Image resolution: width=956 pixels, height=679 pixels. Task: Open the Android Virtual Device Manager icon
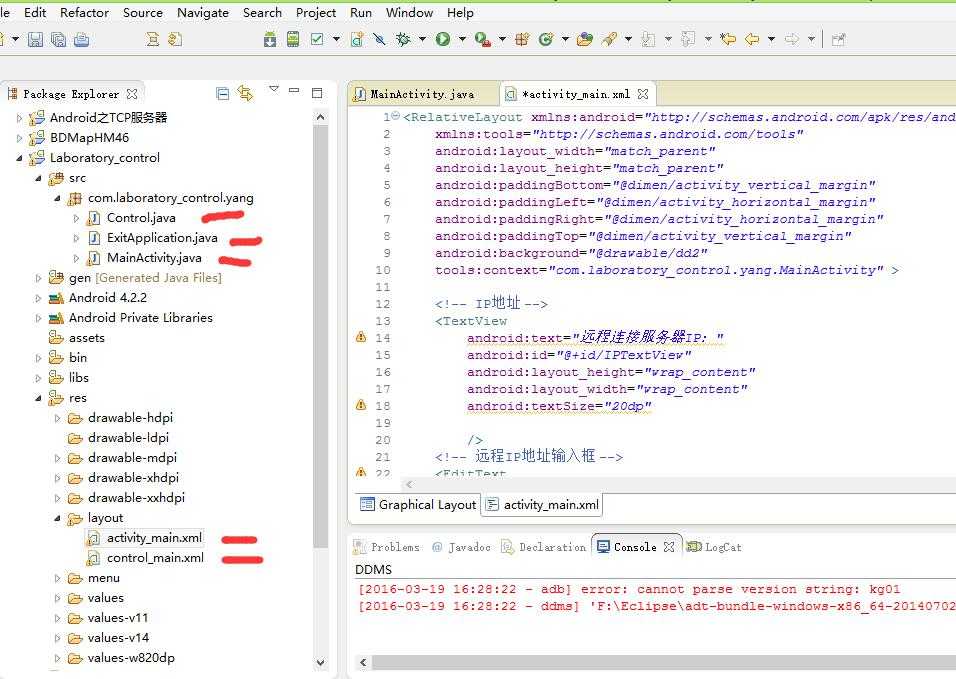click(293, 40)
